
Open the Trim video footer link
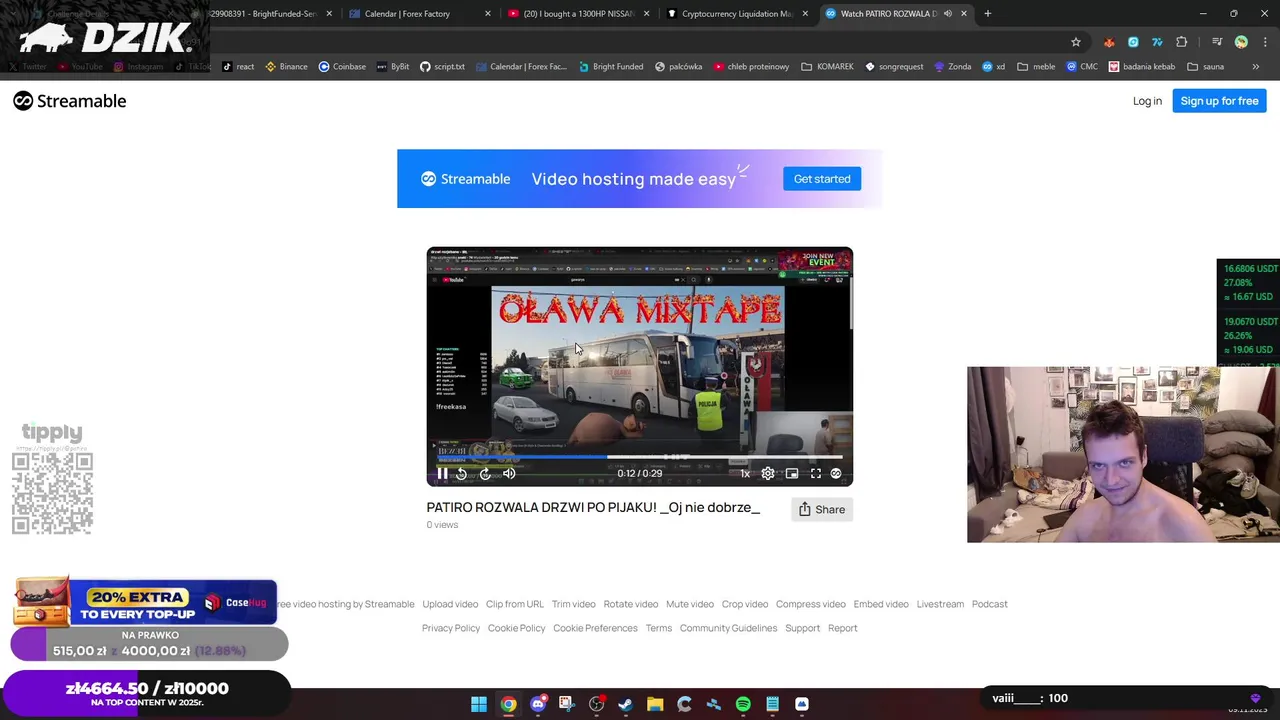tap(574, 604)
